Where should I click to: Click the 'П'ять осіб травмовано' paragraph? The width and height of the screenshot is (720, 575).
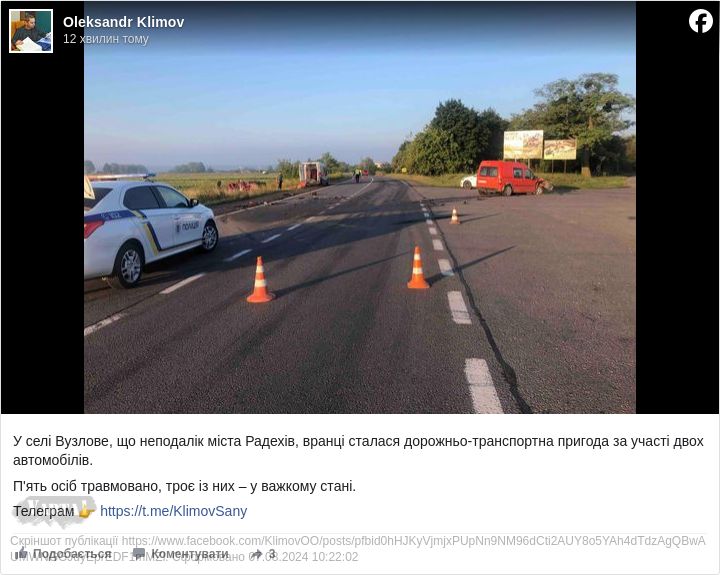click(184, 486)
